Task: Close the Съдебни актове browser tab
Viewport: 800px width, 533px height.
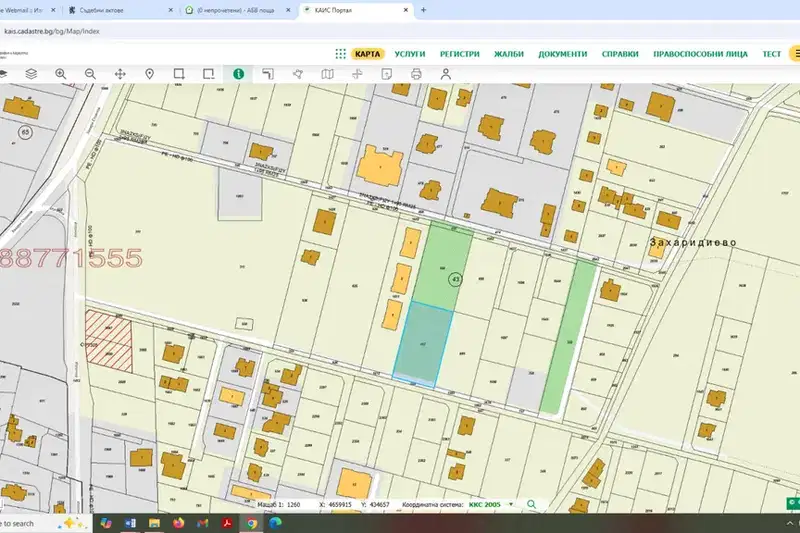Action: click(170, 10)
